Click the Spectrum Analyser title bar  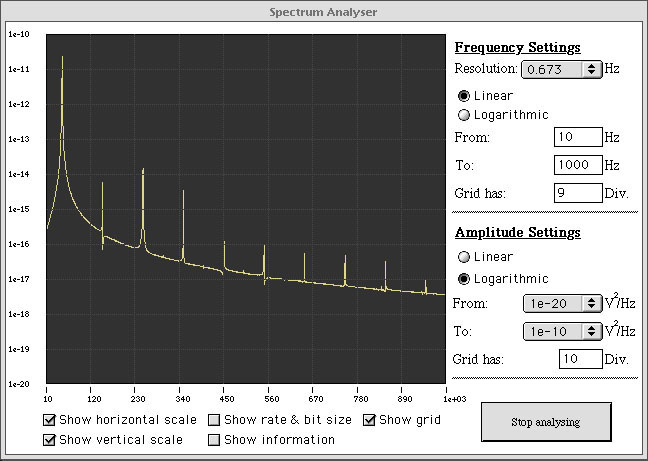(x=324, y=12)
